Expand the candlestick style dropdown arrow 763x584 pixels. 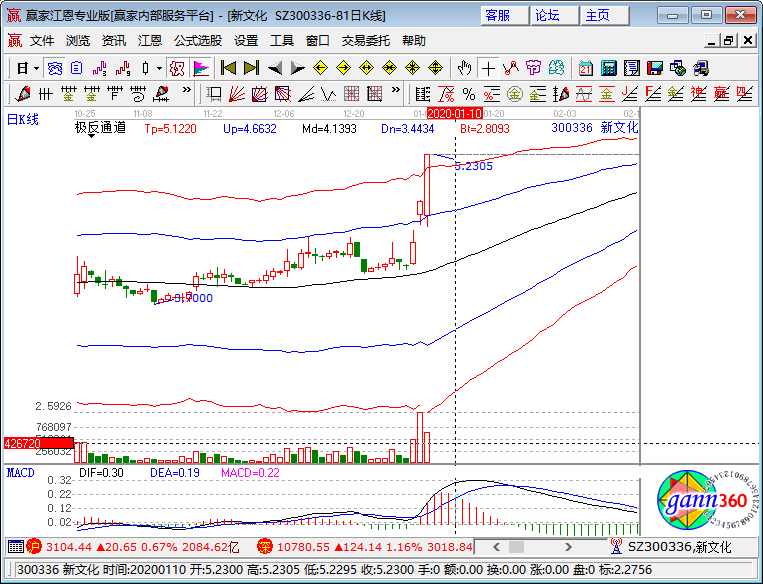tap(159, 69)
